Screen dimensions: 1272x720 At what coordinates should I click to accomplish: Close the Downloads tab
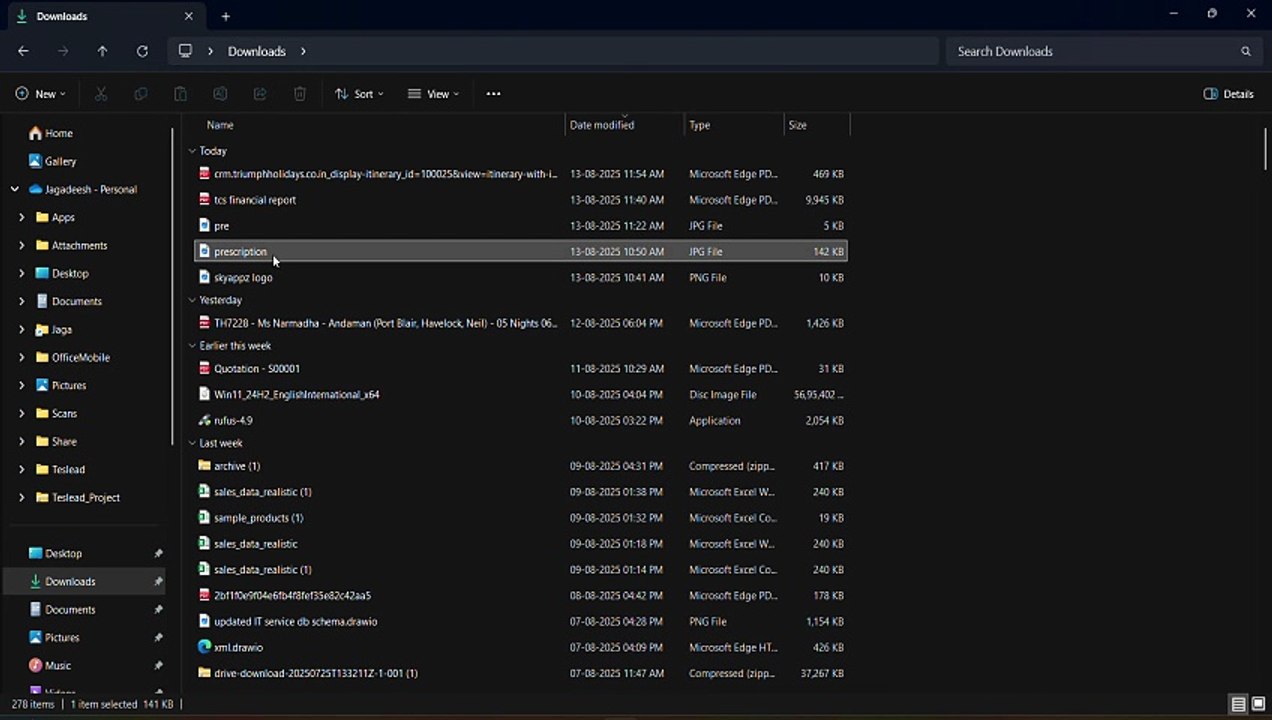click(188, 16)
